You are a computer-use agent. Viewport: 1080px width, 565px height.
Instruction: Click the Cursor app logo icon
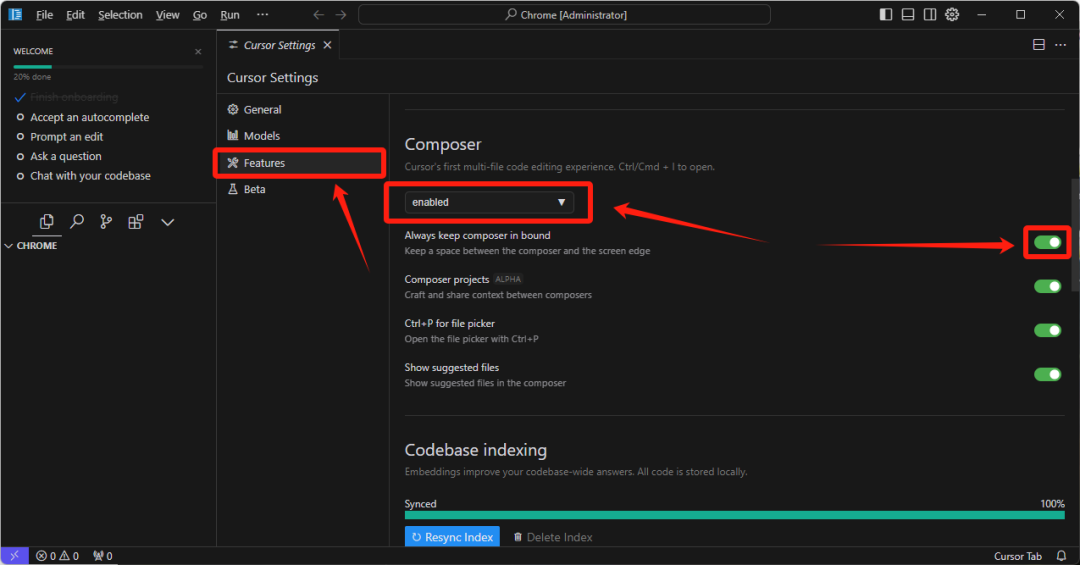pos(15,14)
